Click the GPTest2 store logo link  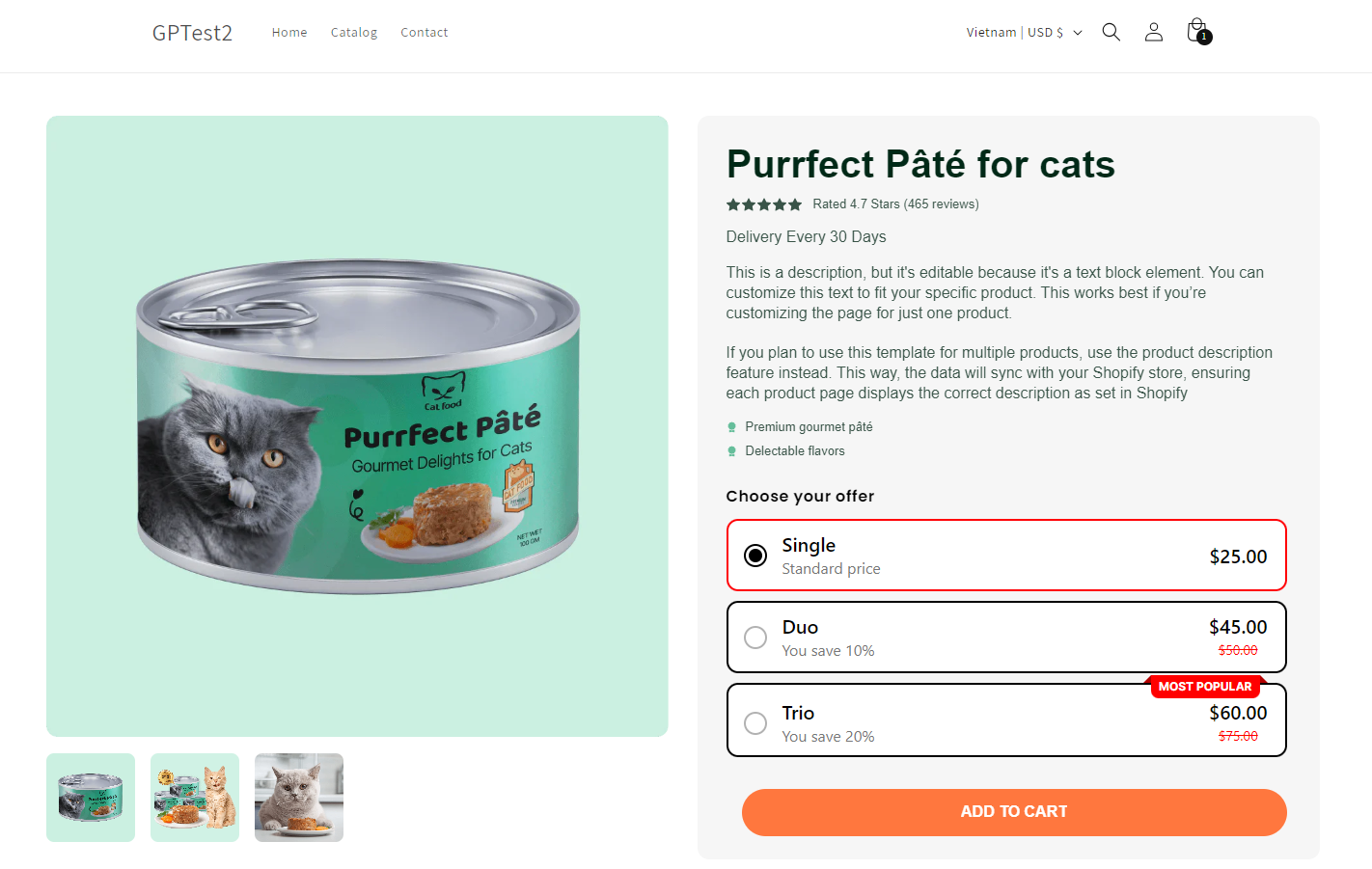[192, 33]
